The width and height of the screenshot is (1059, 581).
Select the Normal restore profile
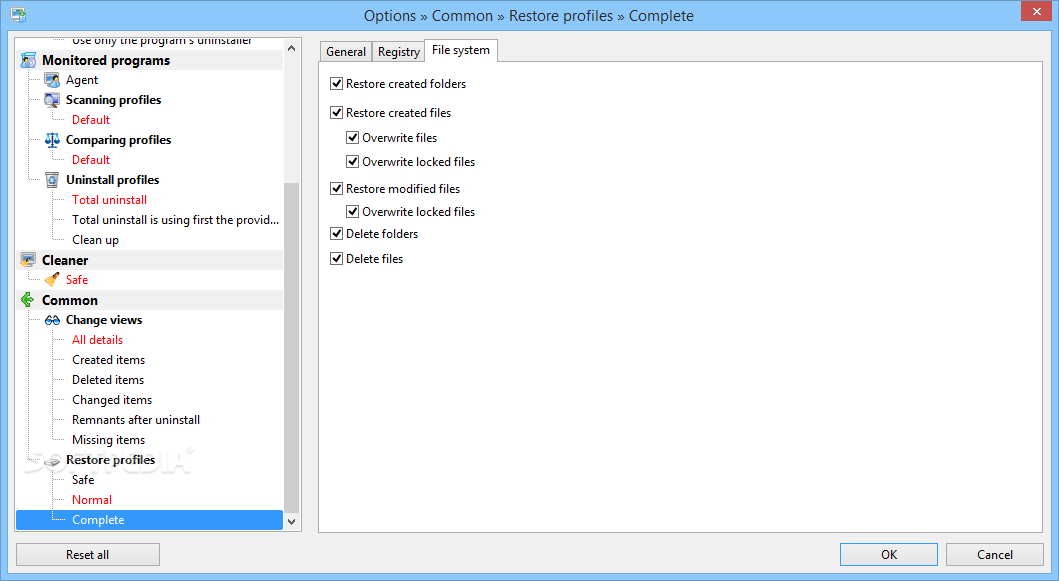(x=92, y=500)
